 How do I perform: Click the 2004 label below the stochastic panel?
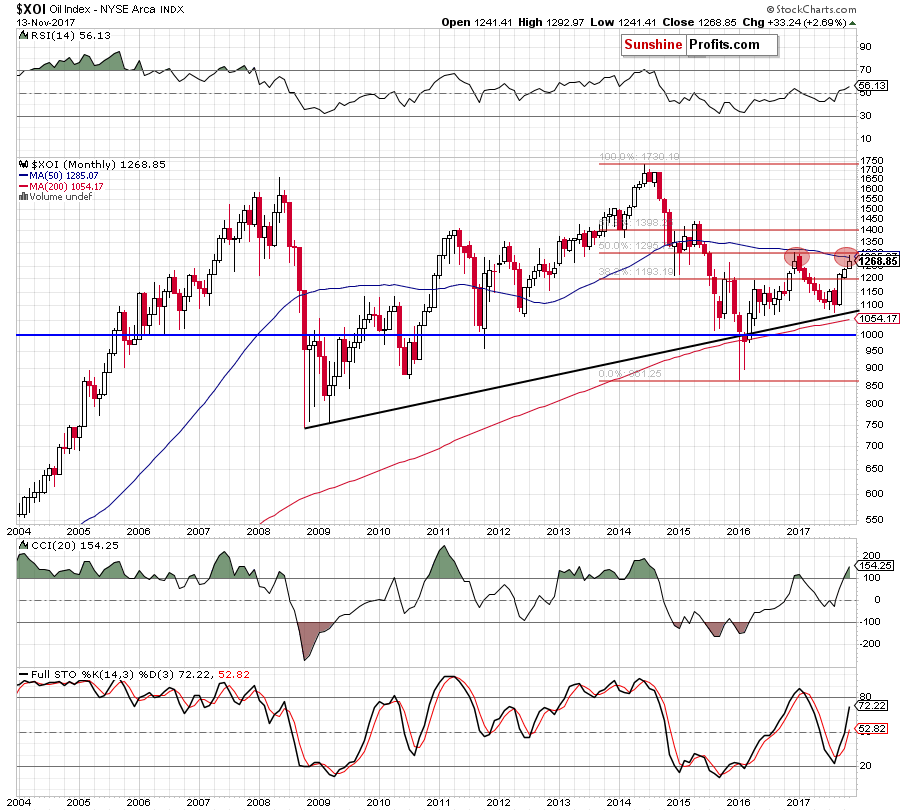point(18,802)
